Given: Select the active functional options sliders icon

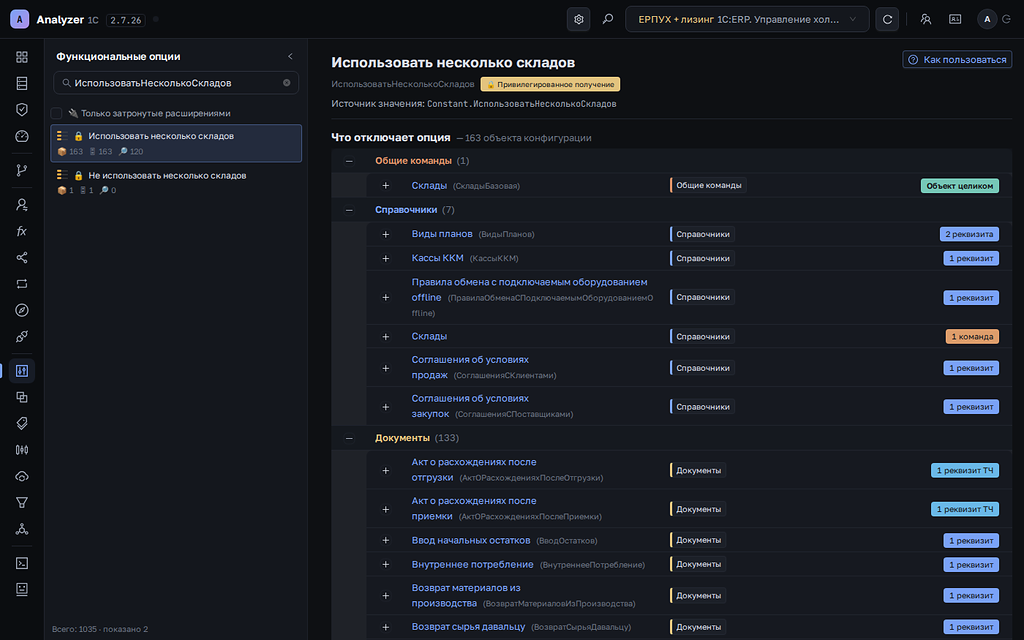Looking at the screenshot, I should (x=22, y=370).
